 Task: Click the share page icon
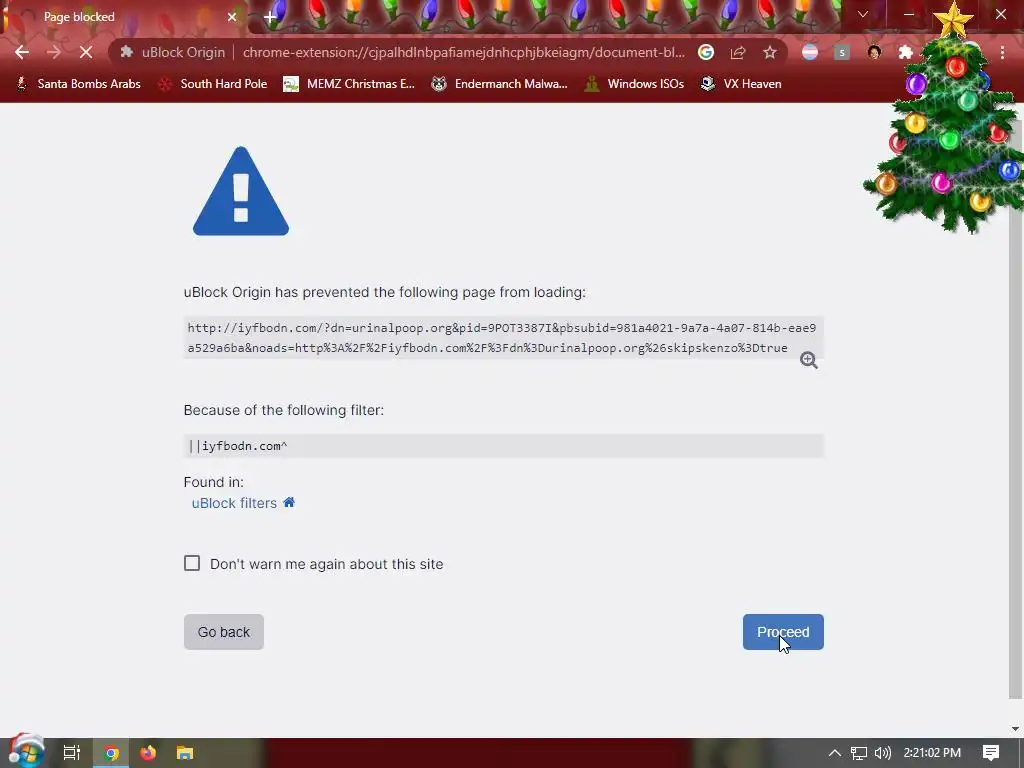(738, 52)
